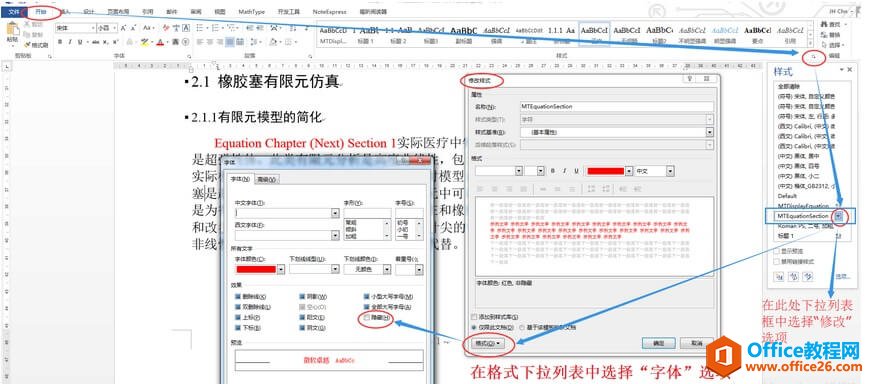869x384 pixels.
Task: Click Cancel (取消) in the Modify Style dialog
Action: click(697, 344)
